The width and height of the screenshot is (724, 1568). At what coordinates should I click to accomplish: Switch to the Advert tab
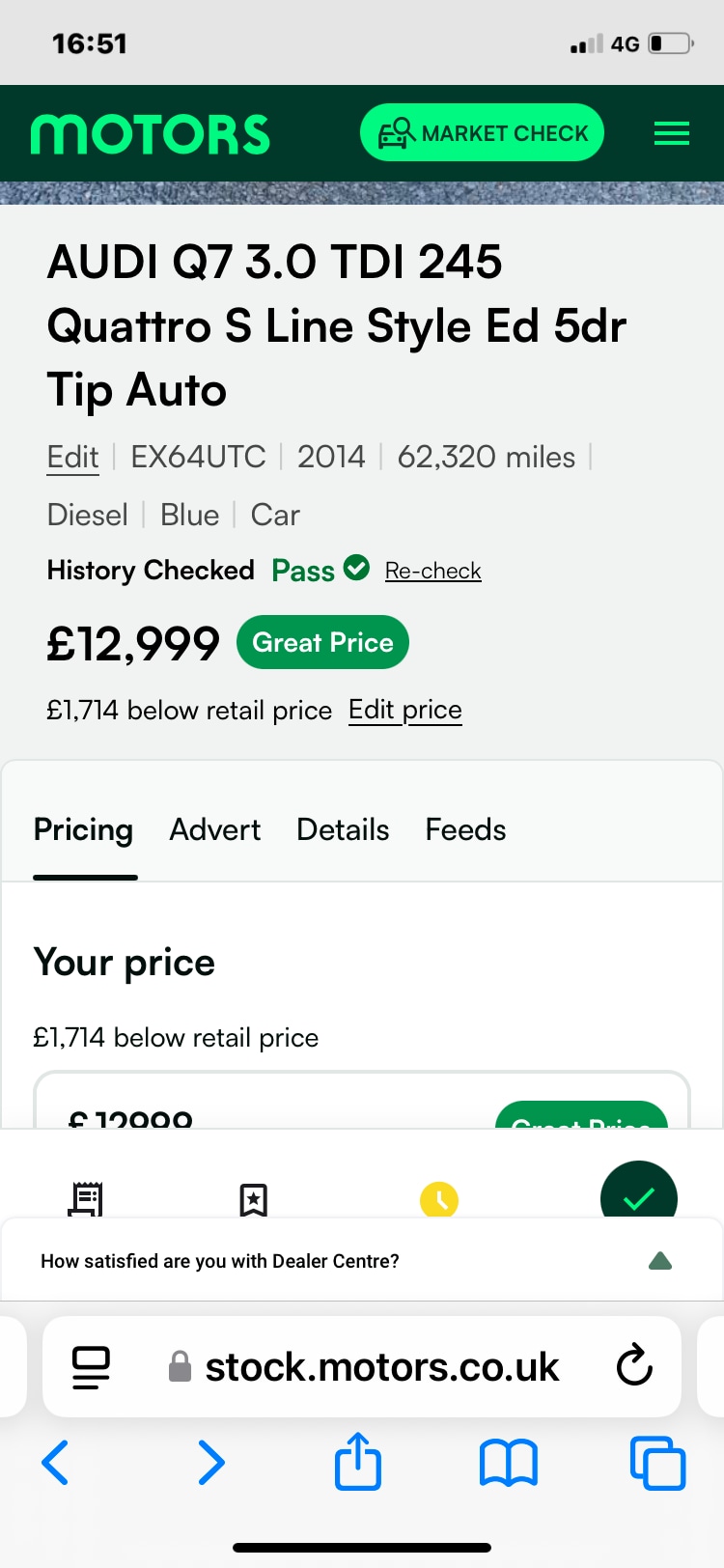click(x=215, y=829)
